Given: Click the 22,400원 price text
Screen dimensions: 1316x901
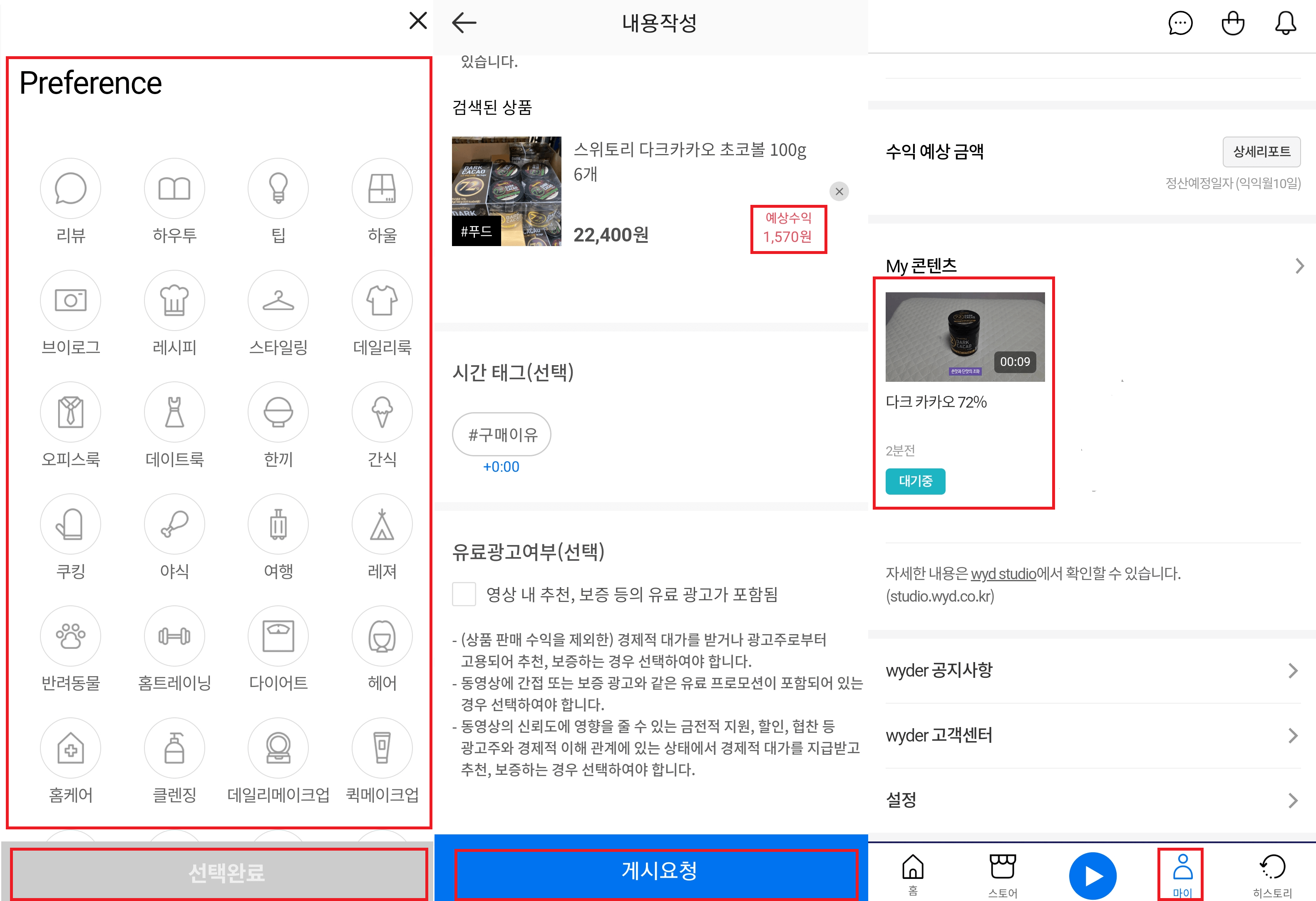Looking at the screenshot, I should click(x=611, y=234).
